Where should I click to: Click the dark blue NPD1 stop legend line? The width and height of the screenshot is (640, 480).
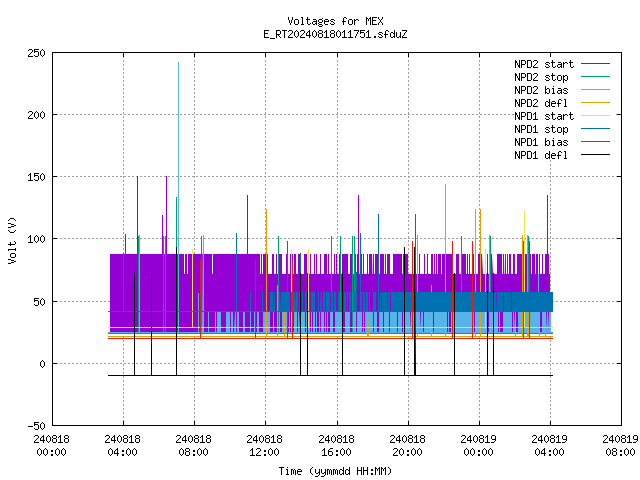[595, 129]
